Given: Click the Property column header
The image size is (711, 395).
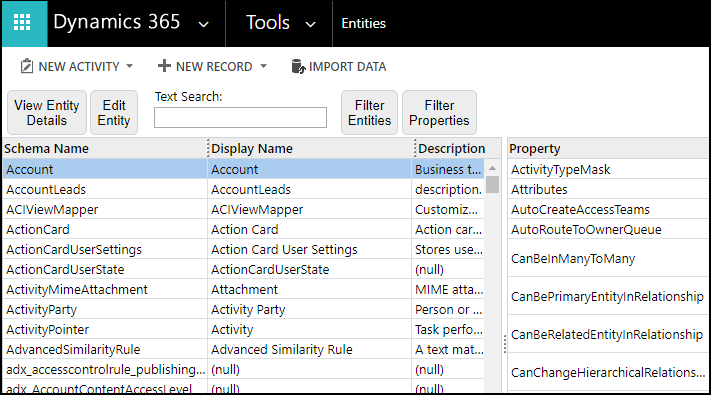Looking at the screenshot, I should point(609,148).
